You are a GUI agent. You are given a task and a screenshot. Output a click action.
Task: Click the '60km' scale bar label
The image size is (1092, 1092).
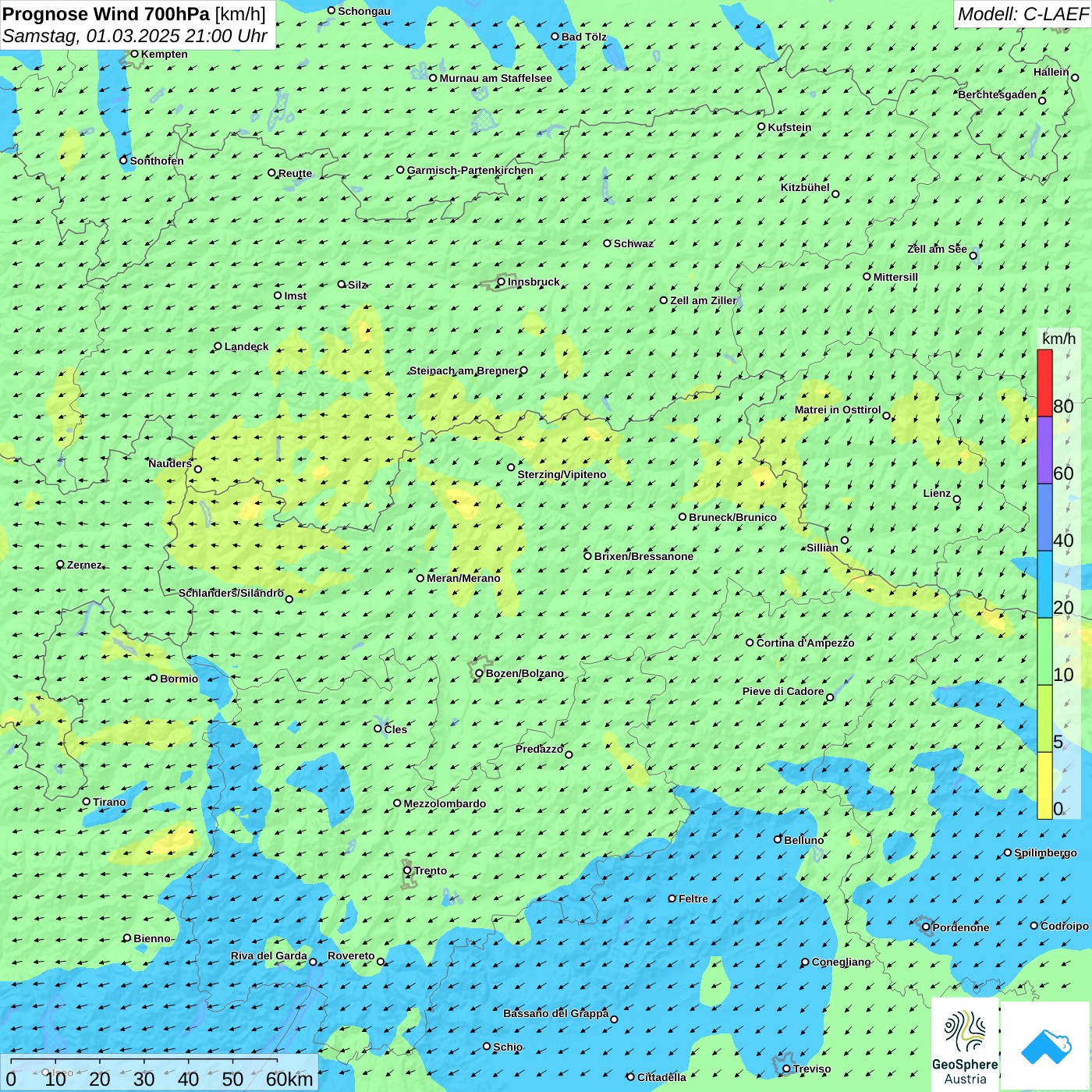pos(289,1079)
